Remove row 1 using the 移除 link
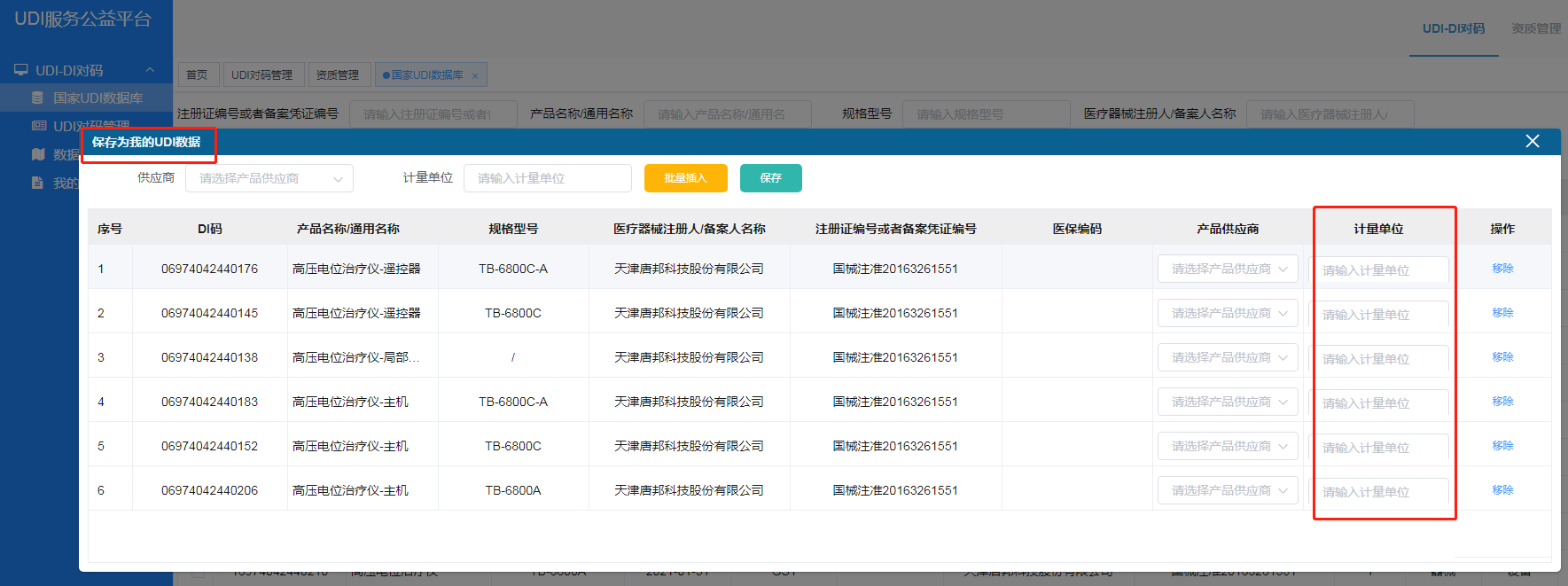This screenshot has height=586, width=1568. [1502, 269]
